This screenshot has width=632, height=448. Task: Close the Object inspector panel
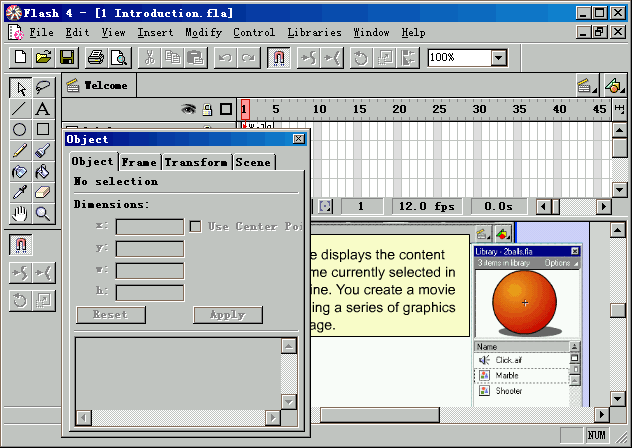(298, 139)
